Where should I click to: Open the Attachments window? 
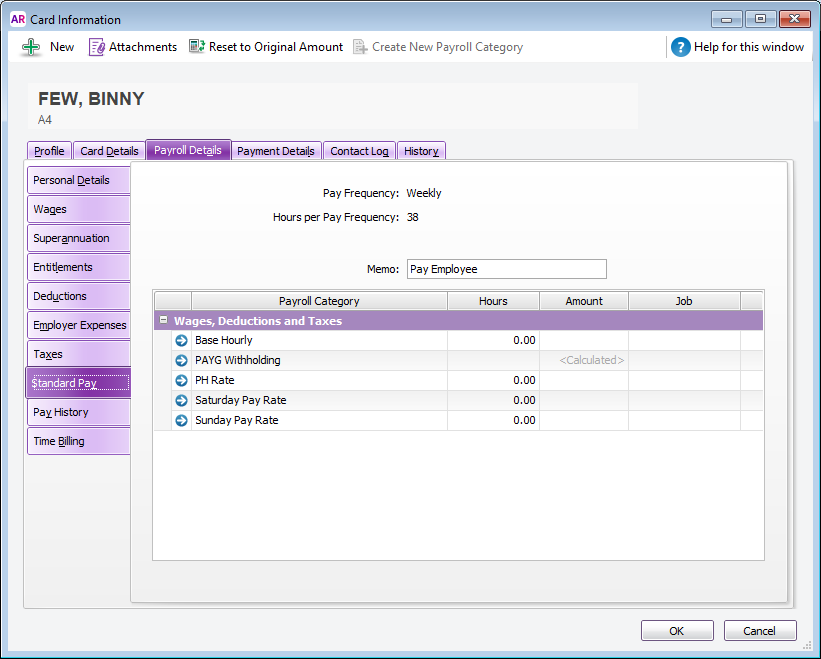point(131,46)
